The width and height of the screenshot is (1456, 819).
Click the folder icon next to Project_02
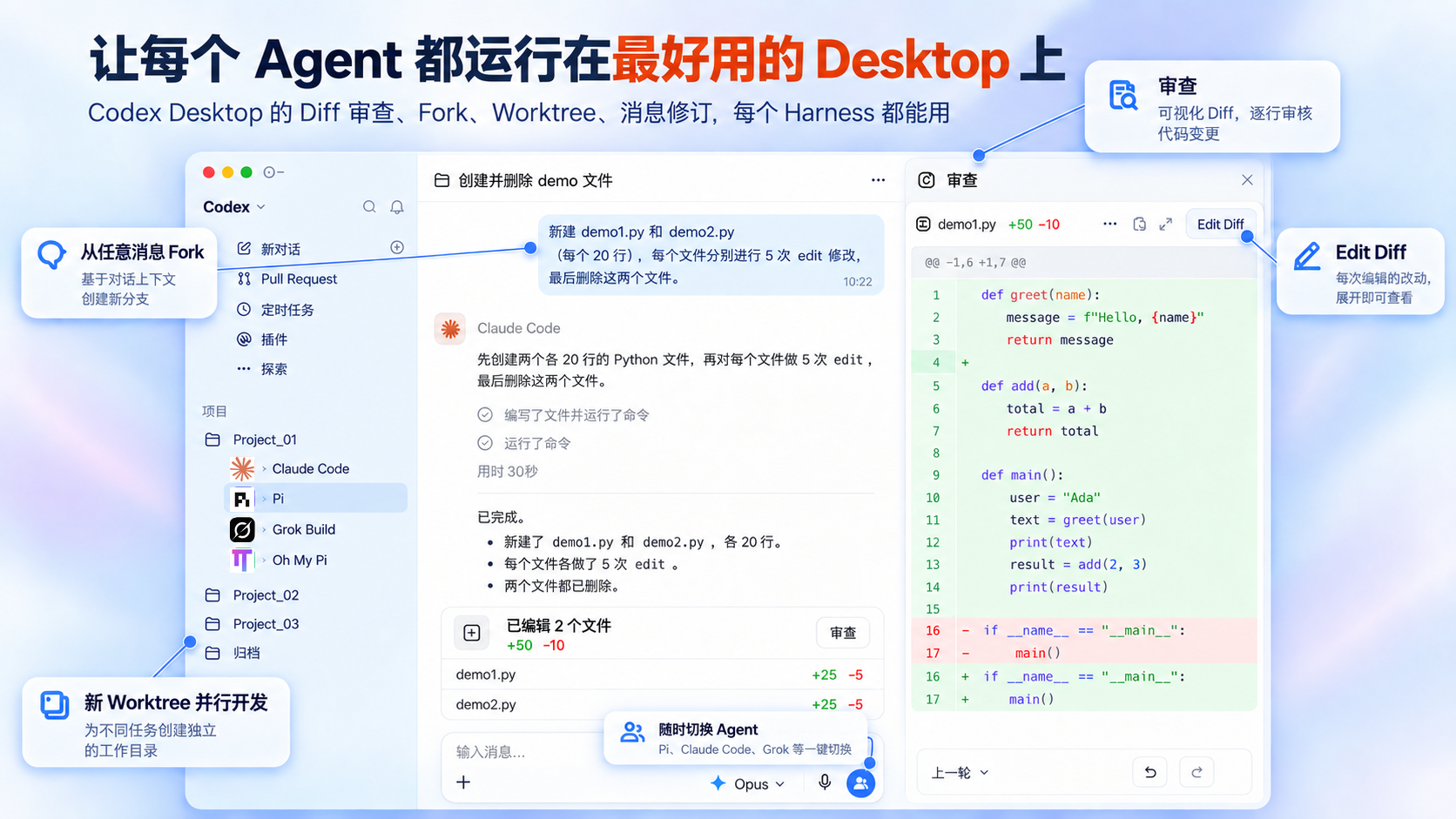click(212, 595)
